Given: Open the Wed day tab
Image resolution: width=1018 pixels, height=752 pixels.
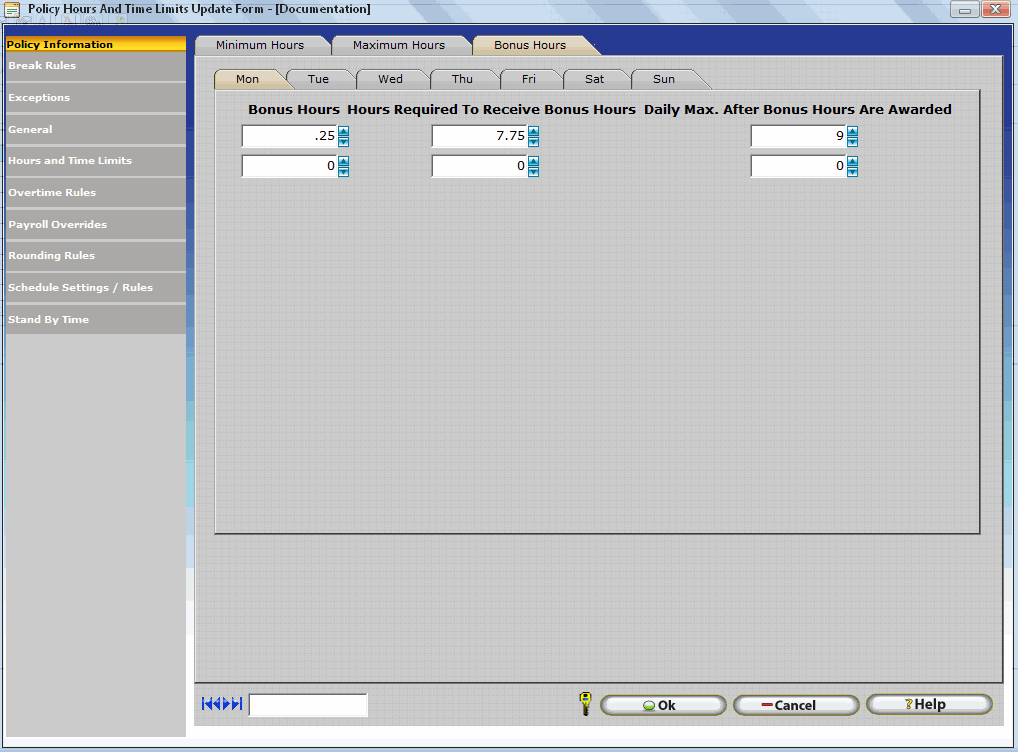Looking at the screenshot, I should coord(390,79).
